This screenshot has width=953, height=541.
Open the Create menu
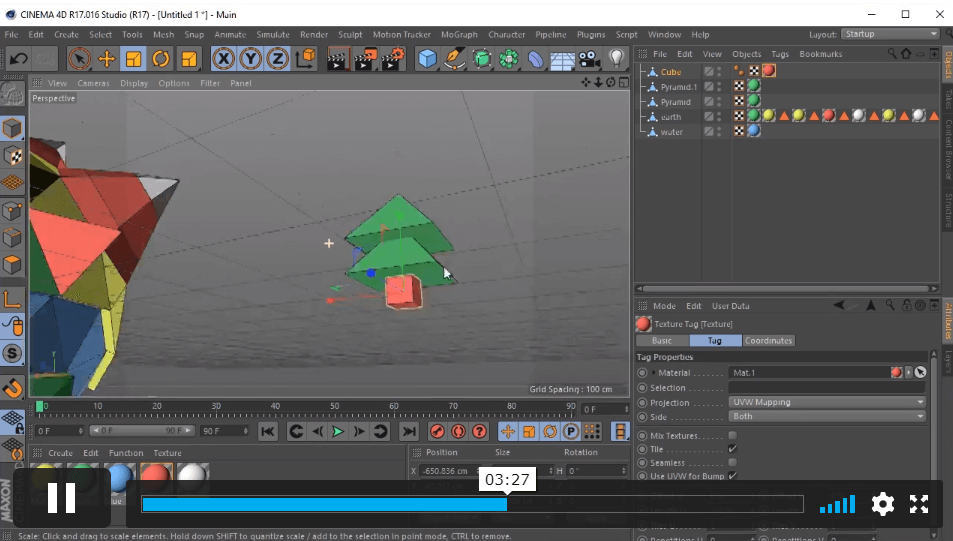(66, 35)
